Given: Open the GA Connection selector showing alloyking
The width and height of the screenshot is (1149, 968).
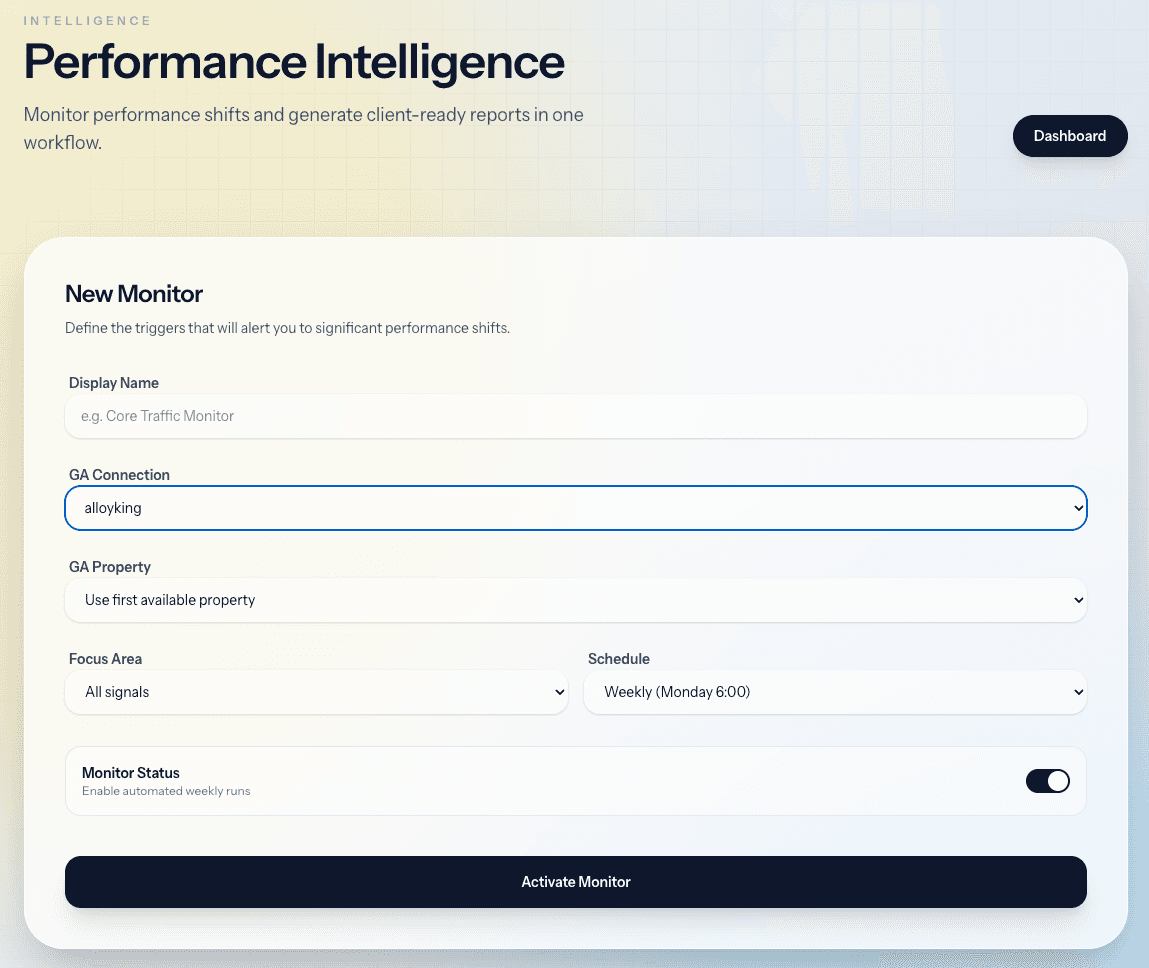Looking at the screenshot, I should point(575,508).
